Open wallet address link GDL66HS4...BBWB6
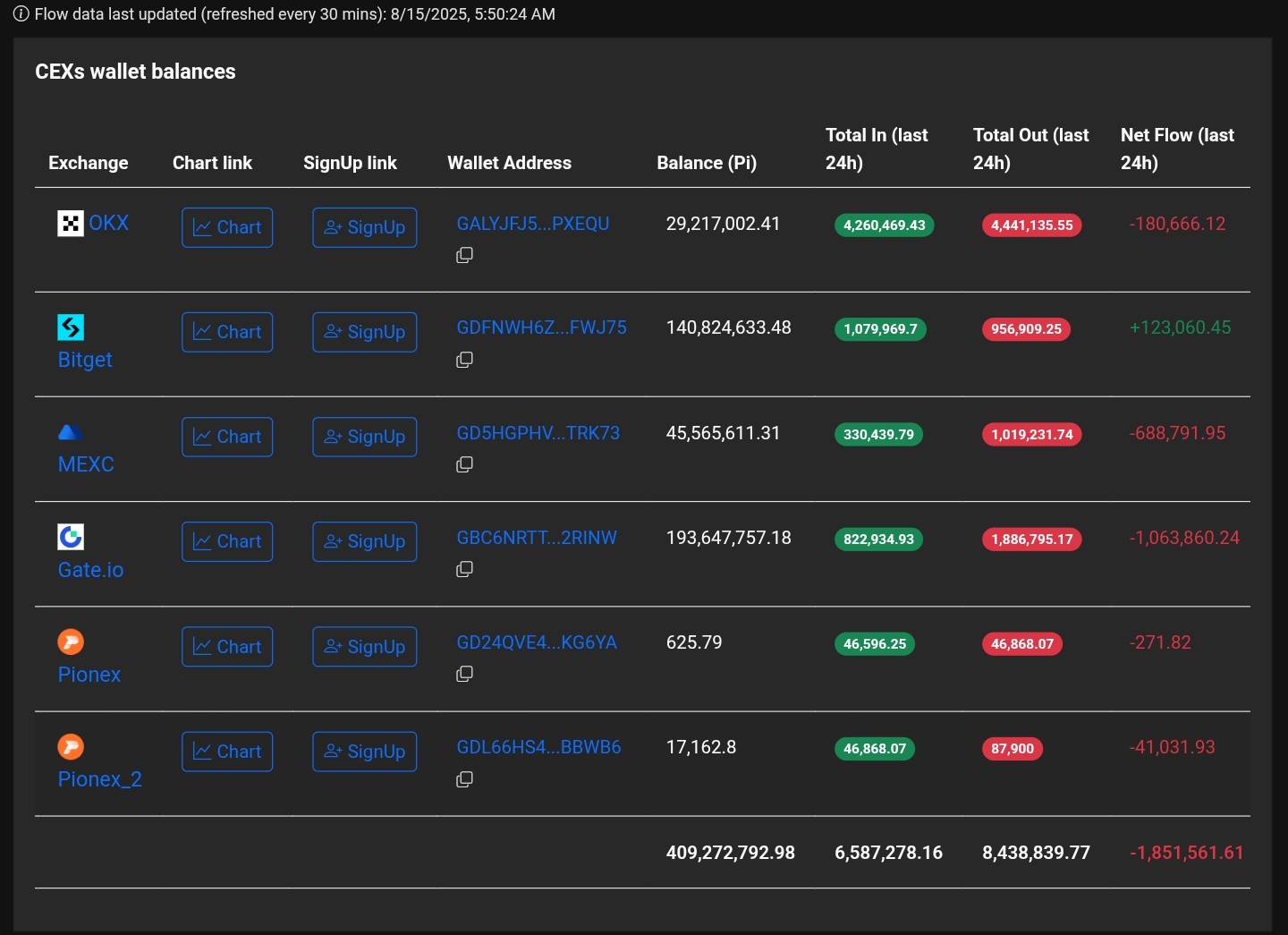The image size is (1288, 935). 538,747
